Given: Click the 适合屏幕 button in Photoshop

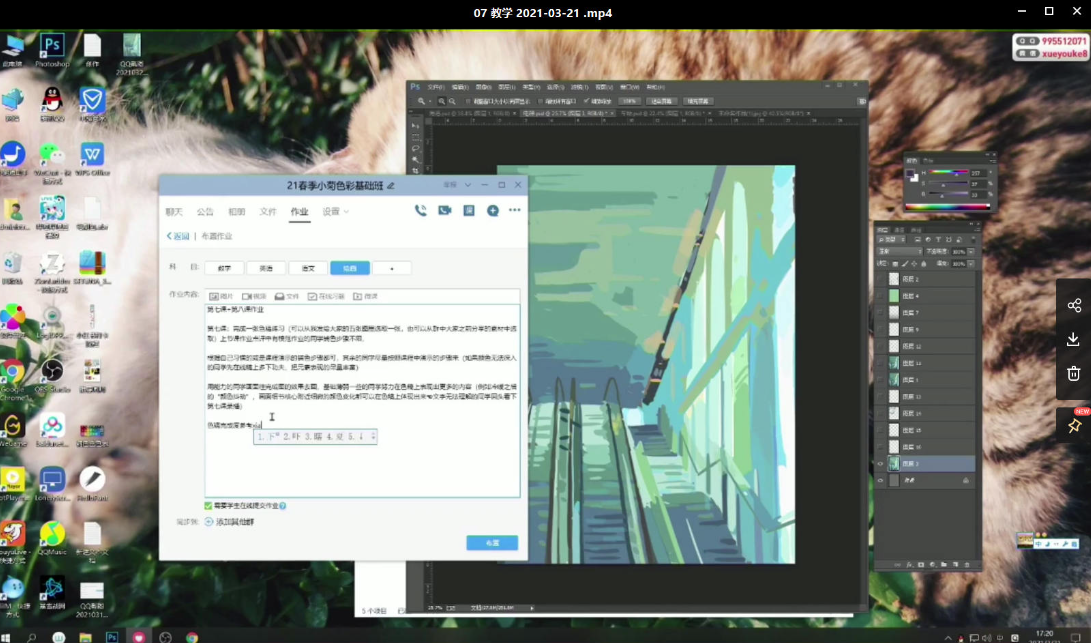Looking at the screenshot, I should pyautogui.click(x=661, y=102).
